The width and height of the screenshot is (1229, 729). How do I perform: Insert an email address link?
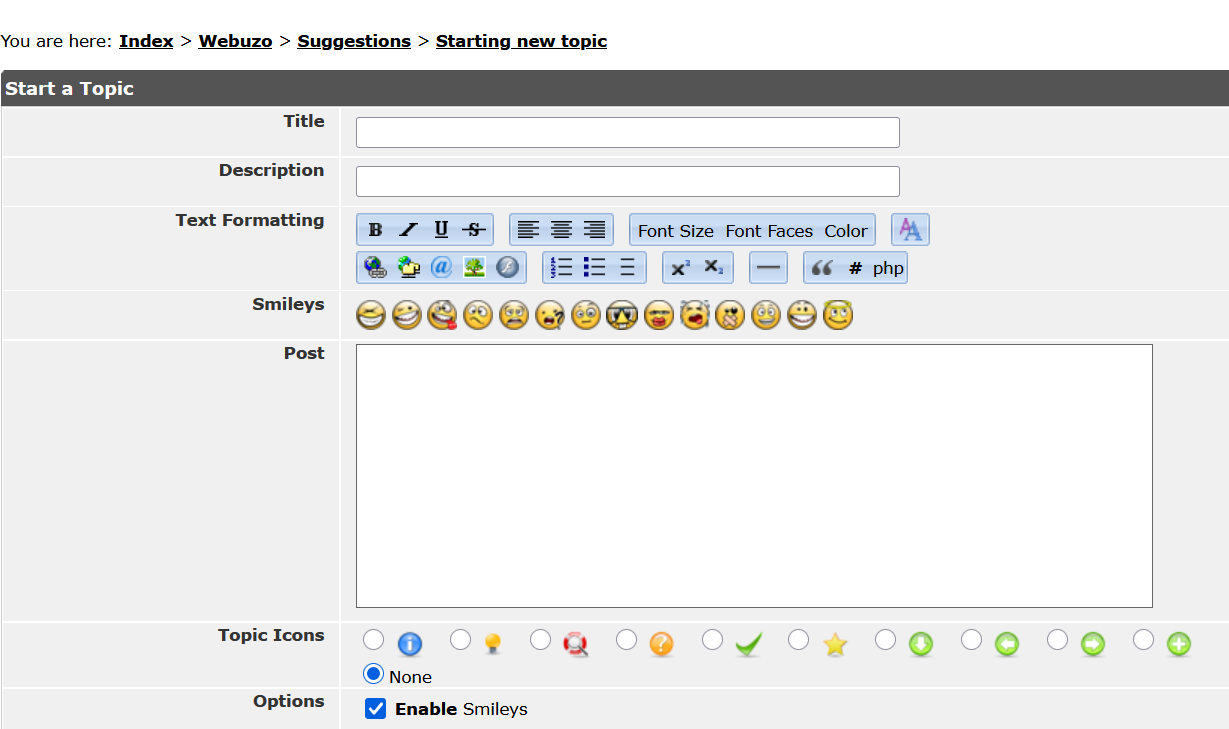441,268
